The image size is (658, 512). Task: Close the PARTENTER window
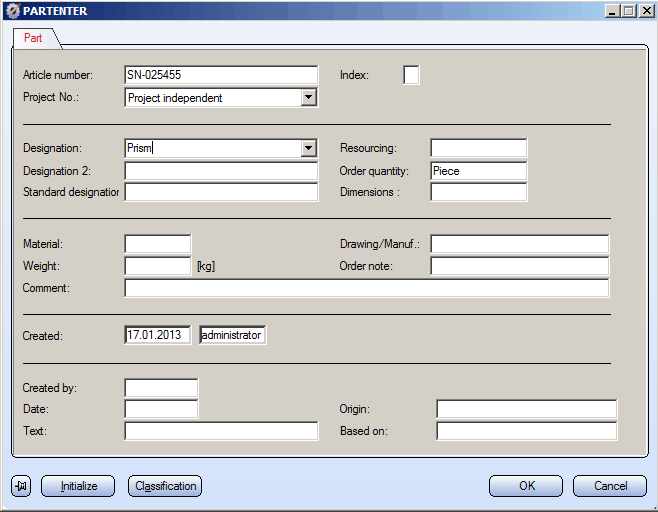[646, 11]
